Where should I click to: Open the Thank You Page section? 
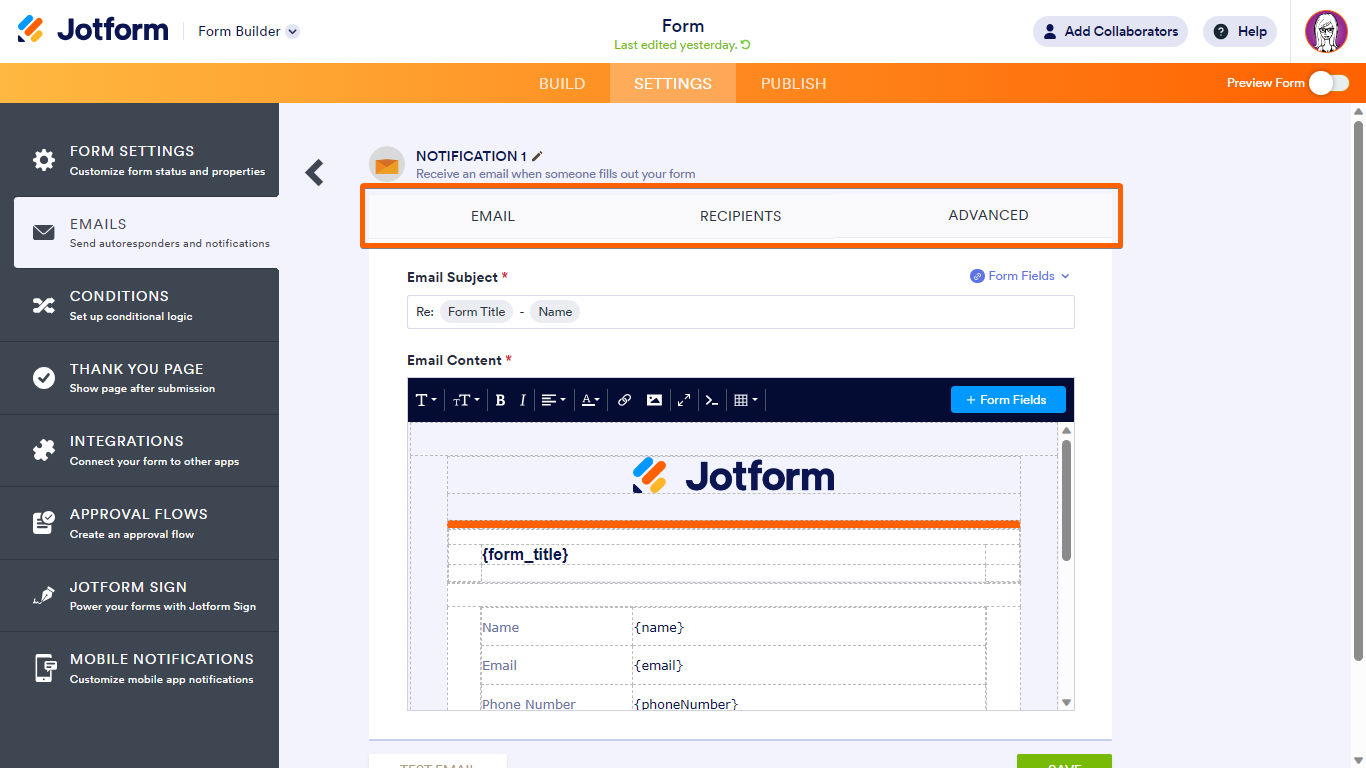pyautogui.click(x=140, y=378)
